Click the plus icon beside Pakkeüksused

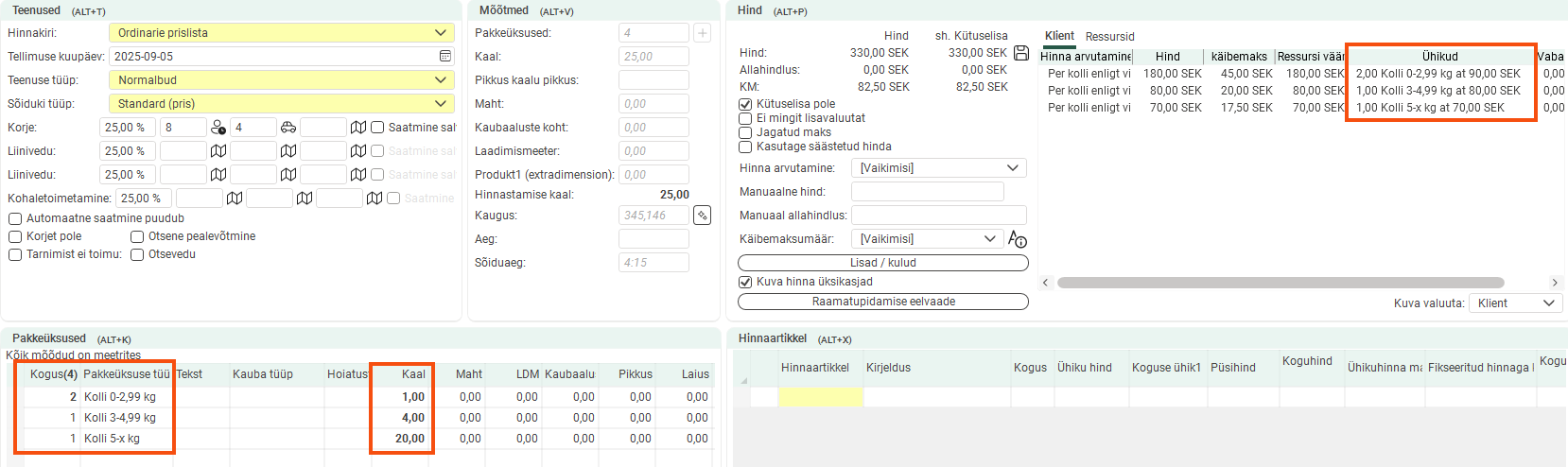[x=702, y=33]
